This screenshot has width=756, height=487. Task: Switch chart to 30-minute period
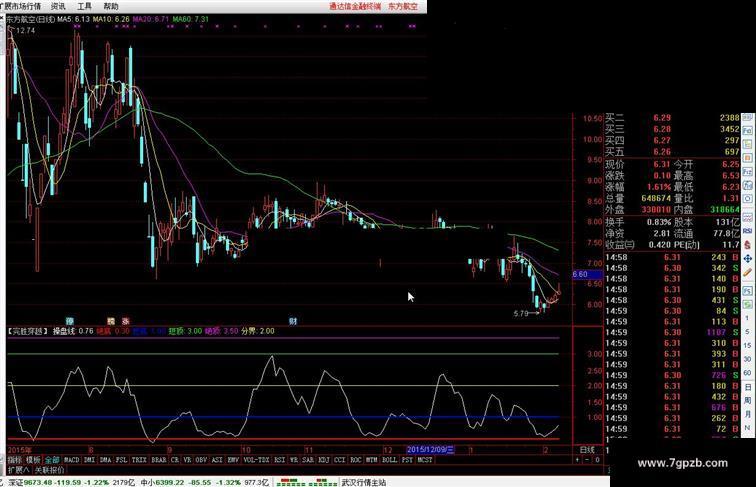pos(747,359)
